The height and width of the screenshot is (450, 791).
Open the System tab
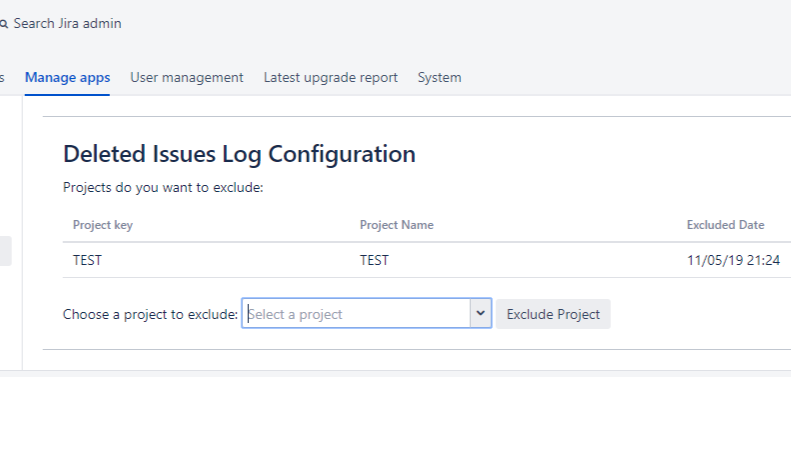pyautogui.click(x=439, y=77)
